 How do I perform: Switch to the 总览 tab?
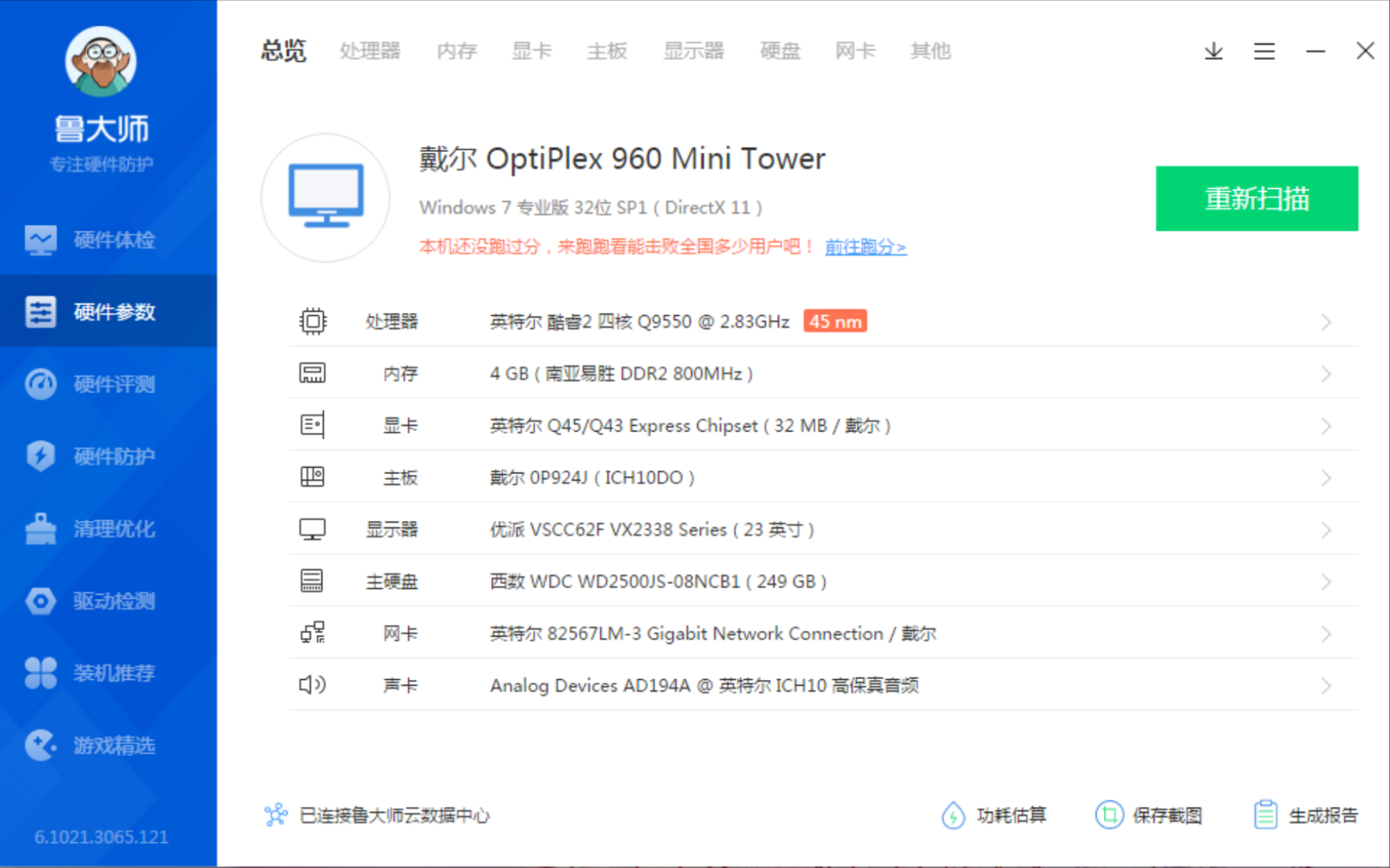(283, 51)
